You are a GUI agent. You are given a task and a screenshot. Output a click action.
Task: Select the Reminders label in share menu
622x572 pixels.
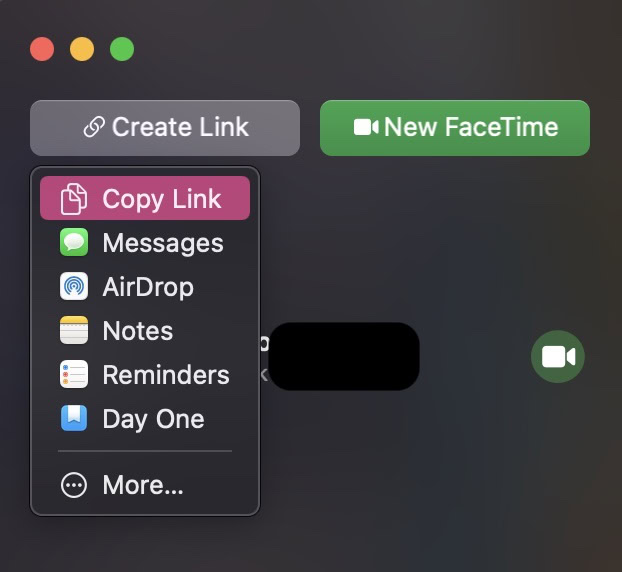[x=166, y=375]
